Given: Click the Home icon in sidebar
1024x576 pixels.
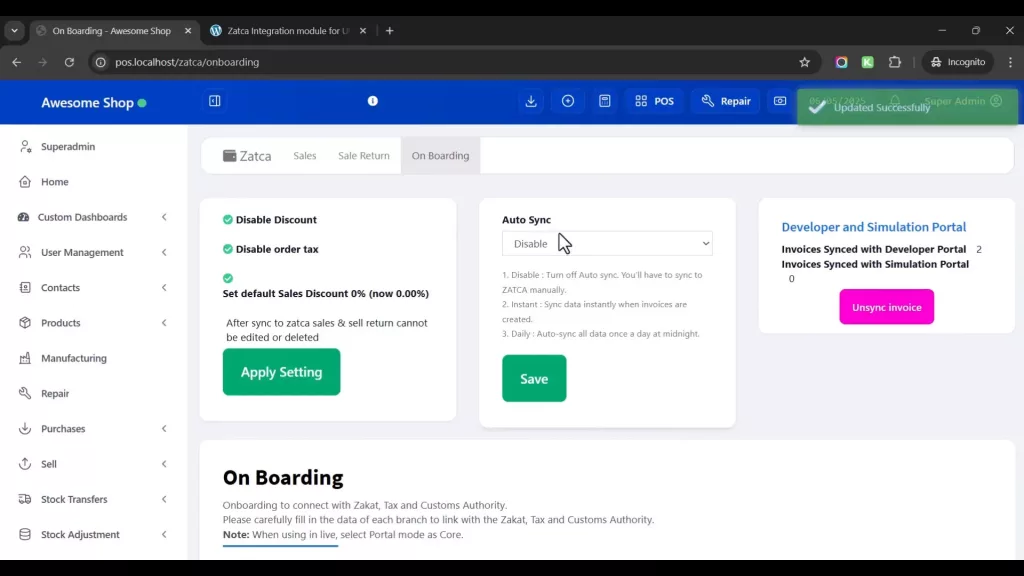Looking at the screenshot, I should pyautogui.click(x=26, y=182).
